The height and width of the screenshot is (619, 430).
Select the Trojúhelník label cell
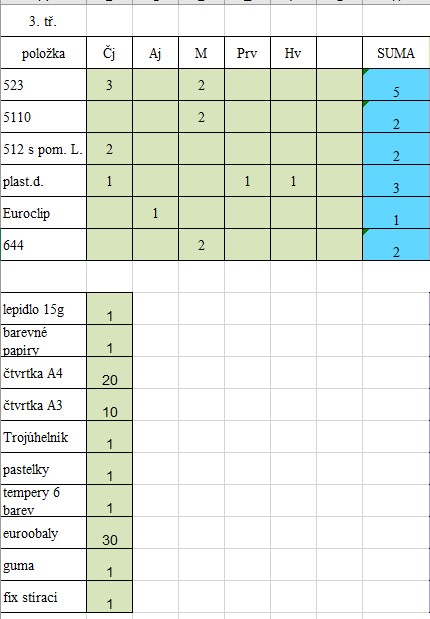click(x=43, y=437)
